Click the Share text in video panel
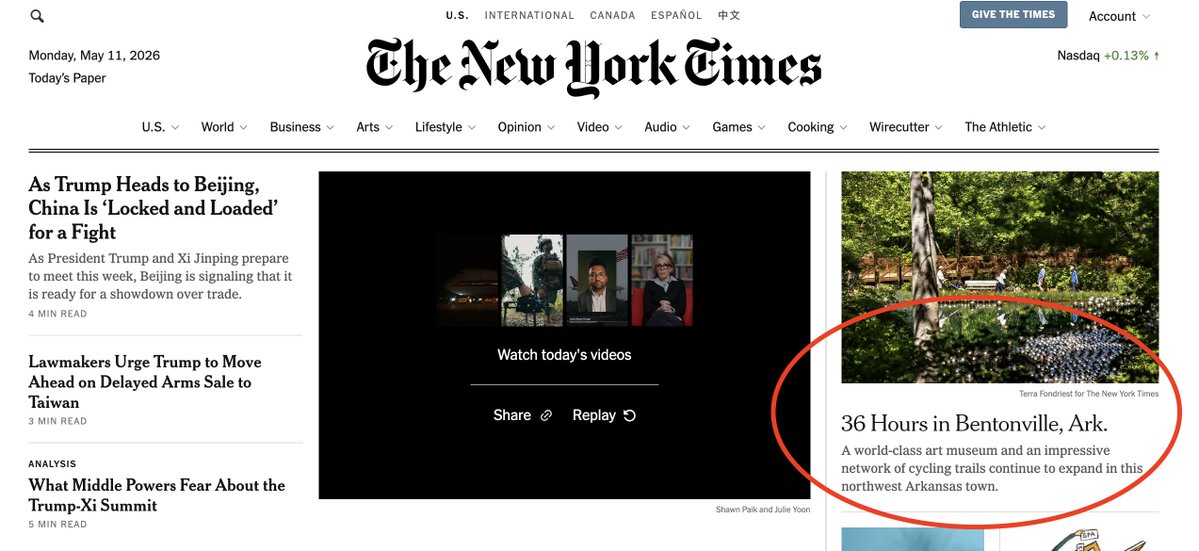This screenshot has height=551, width=1199. click(x=512, y=416)
